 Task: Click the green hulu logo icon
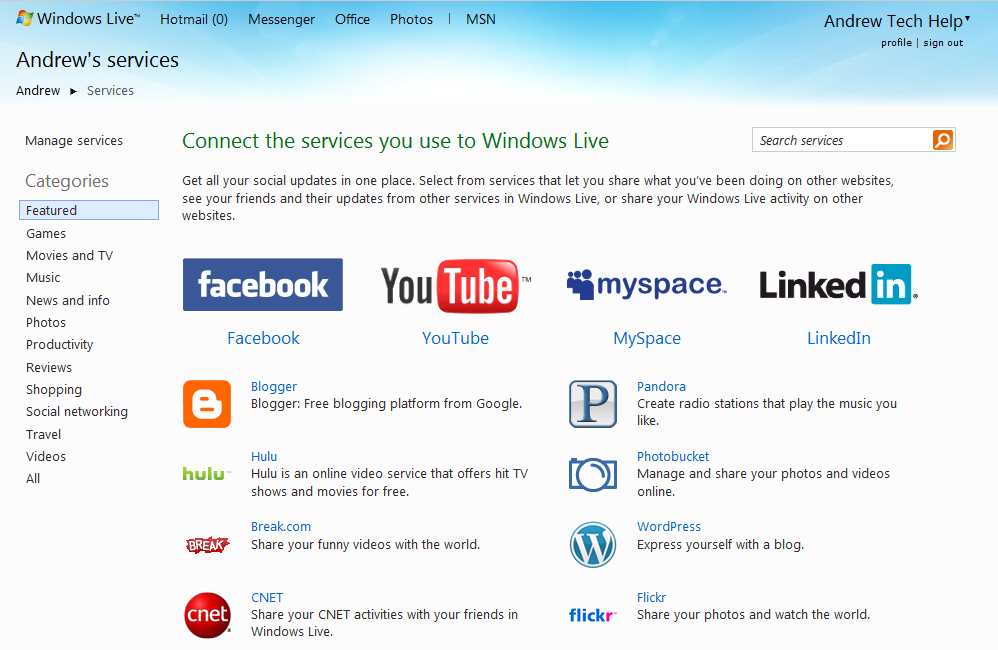coord(206,474)
